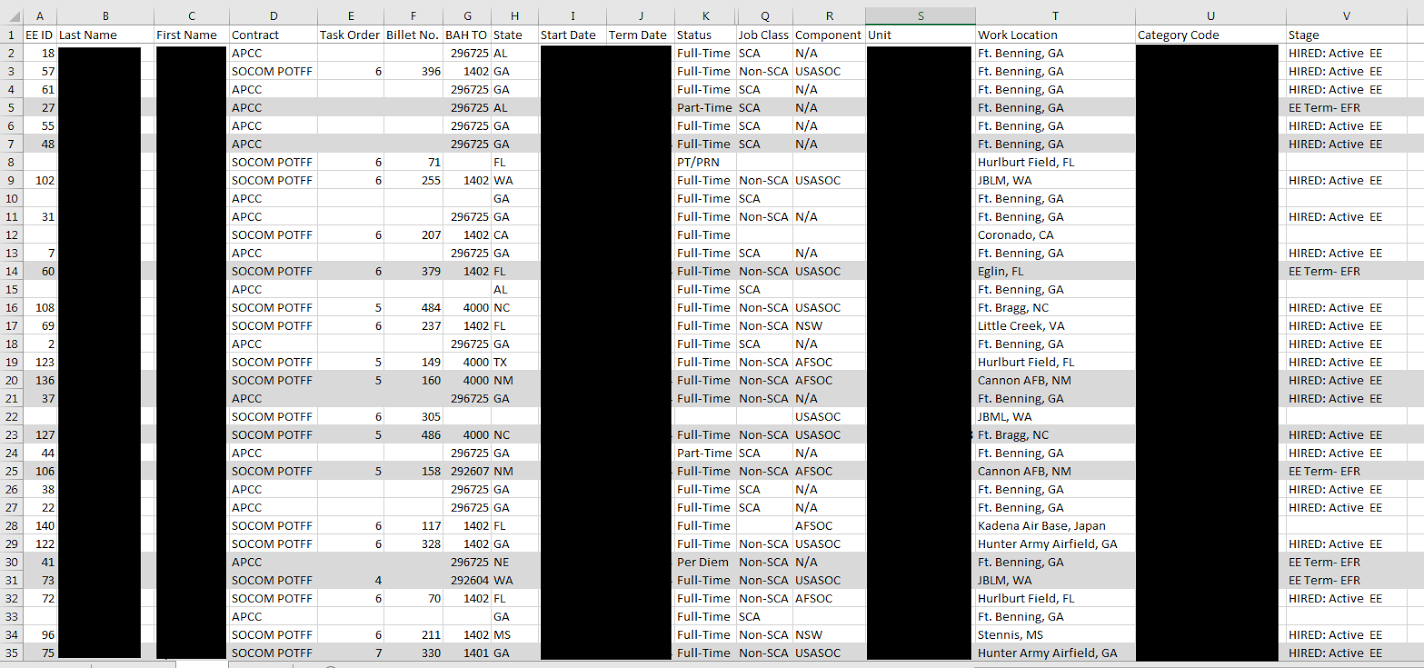Click the "Contract" header cell
This screenshot has width=1424, height=668.
[273, 35]
